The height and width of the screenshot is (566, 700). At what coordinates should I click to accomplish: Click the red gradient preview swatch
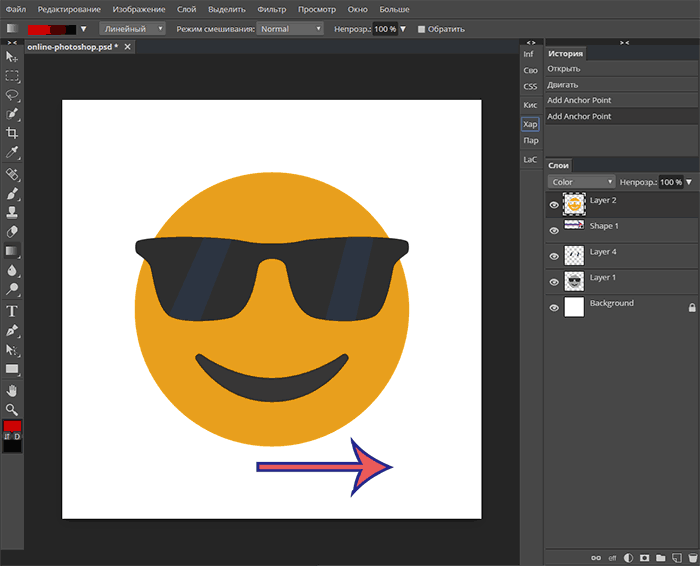[52, 29]
